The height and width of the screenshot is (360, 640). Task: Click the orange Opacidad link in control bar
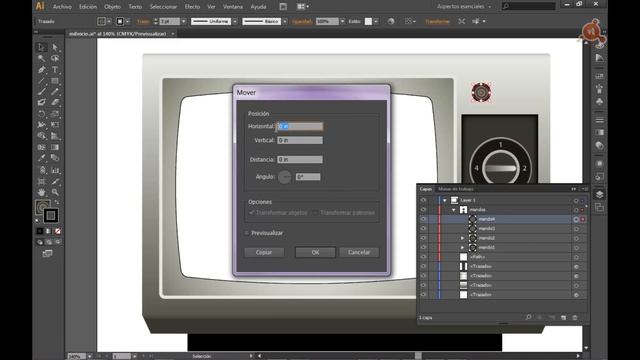(x=302, y=21)
